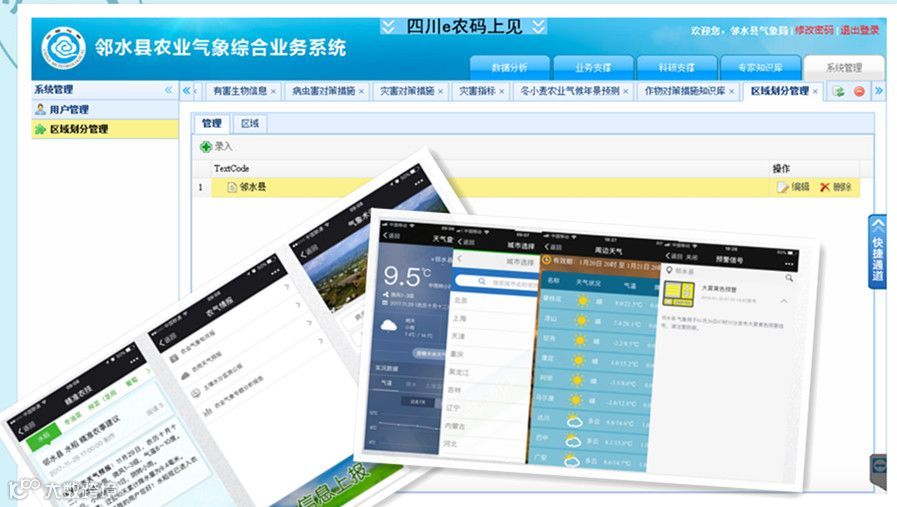
Task: Tap the location pin on 预警信号 screen
Action: (x=669, y=270)
